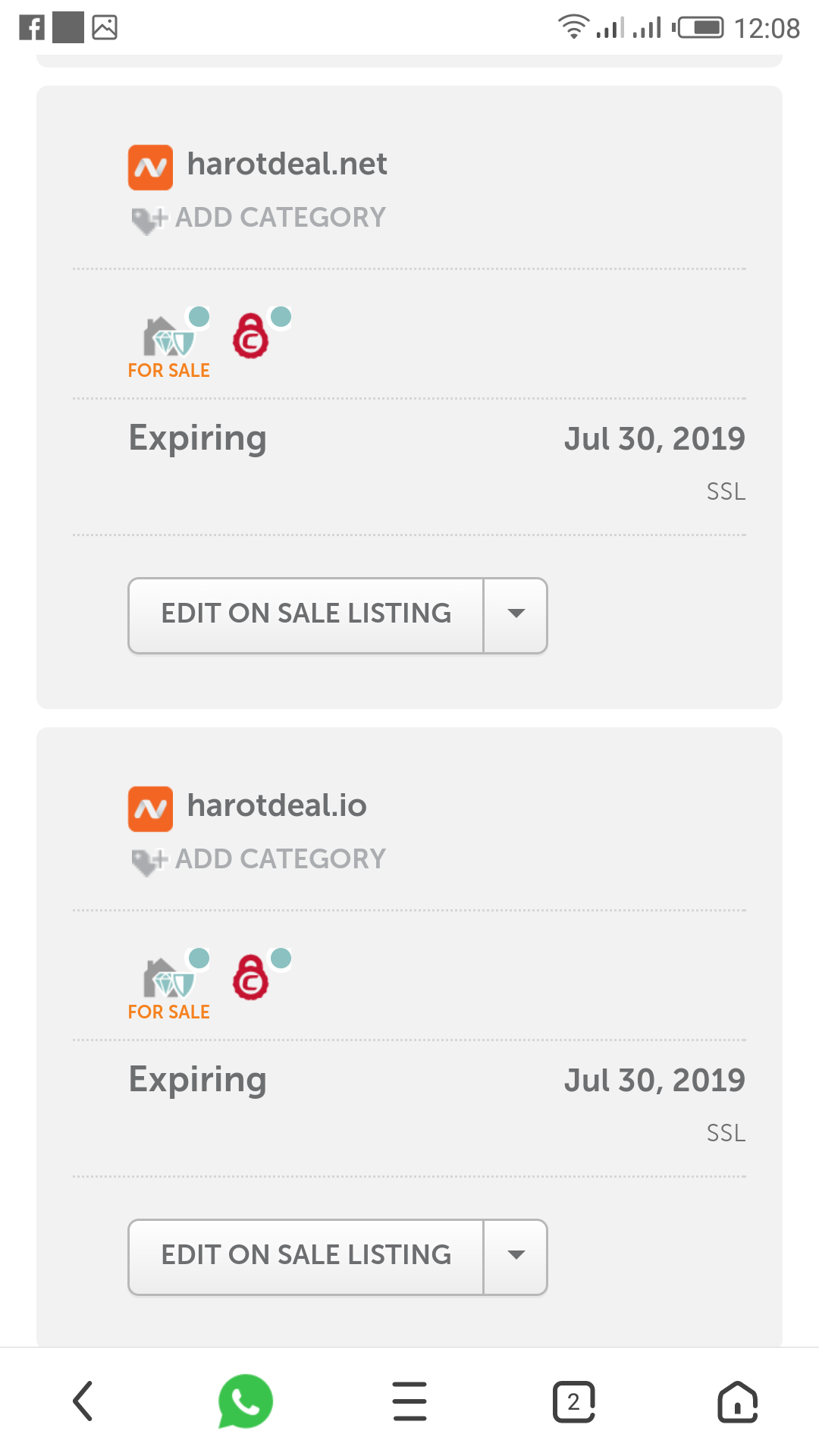Open WhatsApp from the bottom navigation bar
Image resolution: width=819 pixels, height=1456 pixels.
[x=246, y=1401]
